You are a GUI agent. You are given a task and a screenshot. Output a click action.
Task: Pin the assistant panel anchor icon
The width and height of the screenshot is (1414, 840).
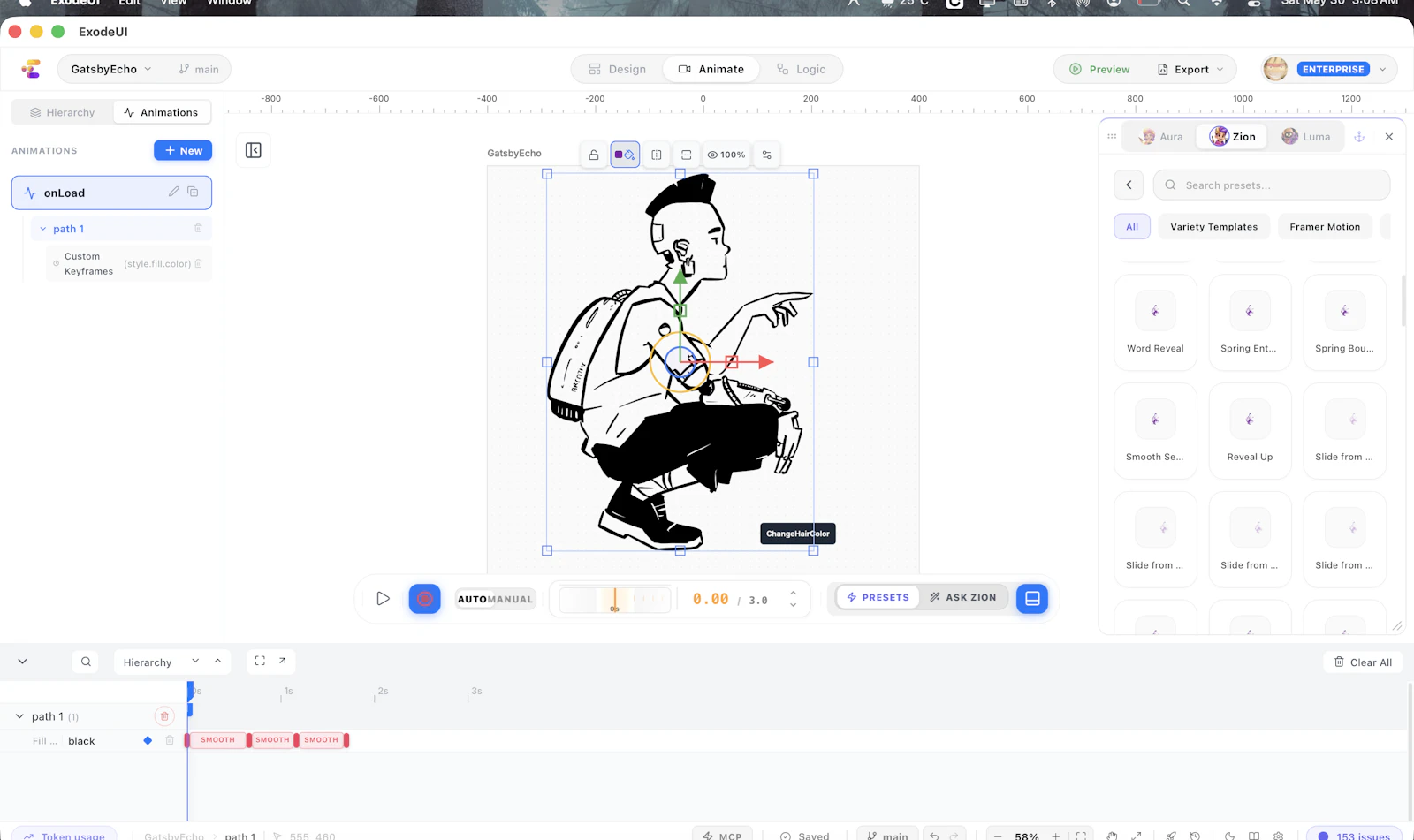point(1360,136)
